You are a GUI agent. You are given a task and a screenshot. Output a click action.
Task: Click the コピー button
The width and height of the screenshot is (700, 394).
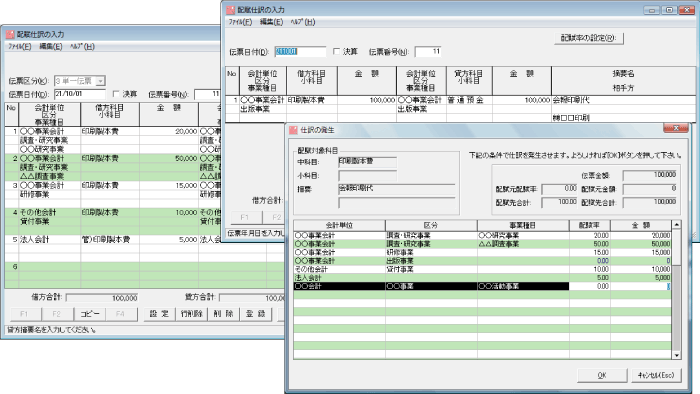tap(90, 314)
